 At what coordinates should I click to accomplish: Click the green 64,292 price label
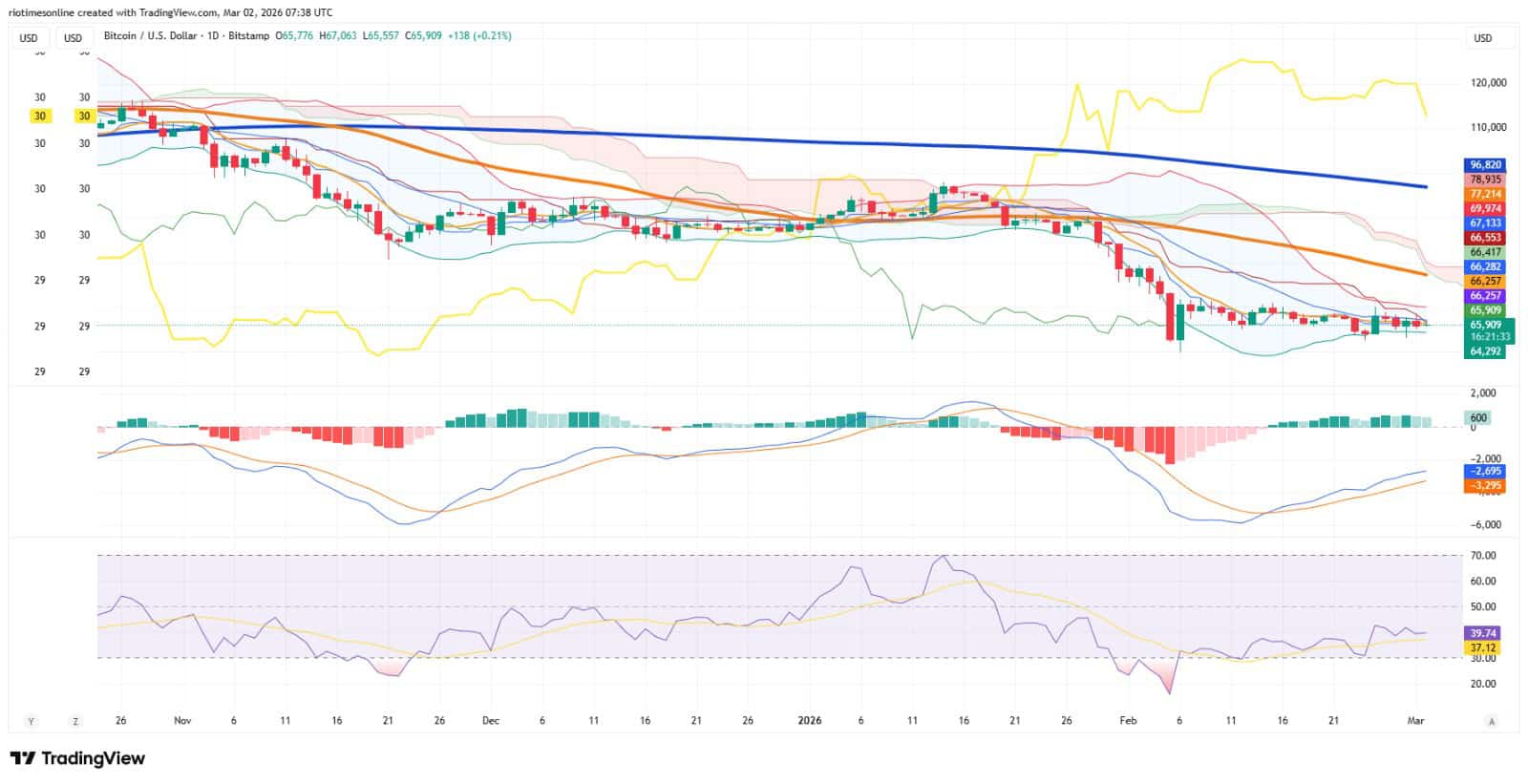coord(1485,351)
